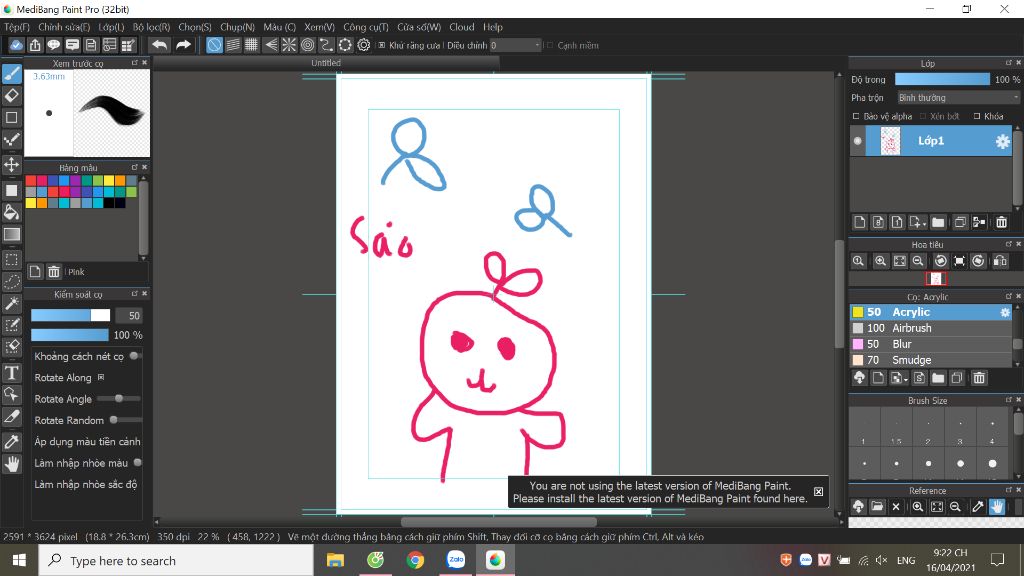Delete layer using the Lớp panel trash icon
This screenshot has width=1024, height=576.
pyautogui.click(x=1001, y=223)
